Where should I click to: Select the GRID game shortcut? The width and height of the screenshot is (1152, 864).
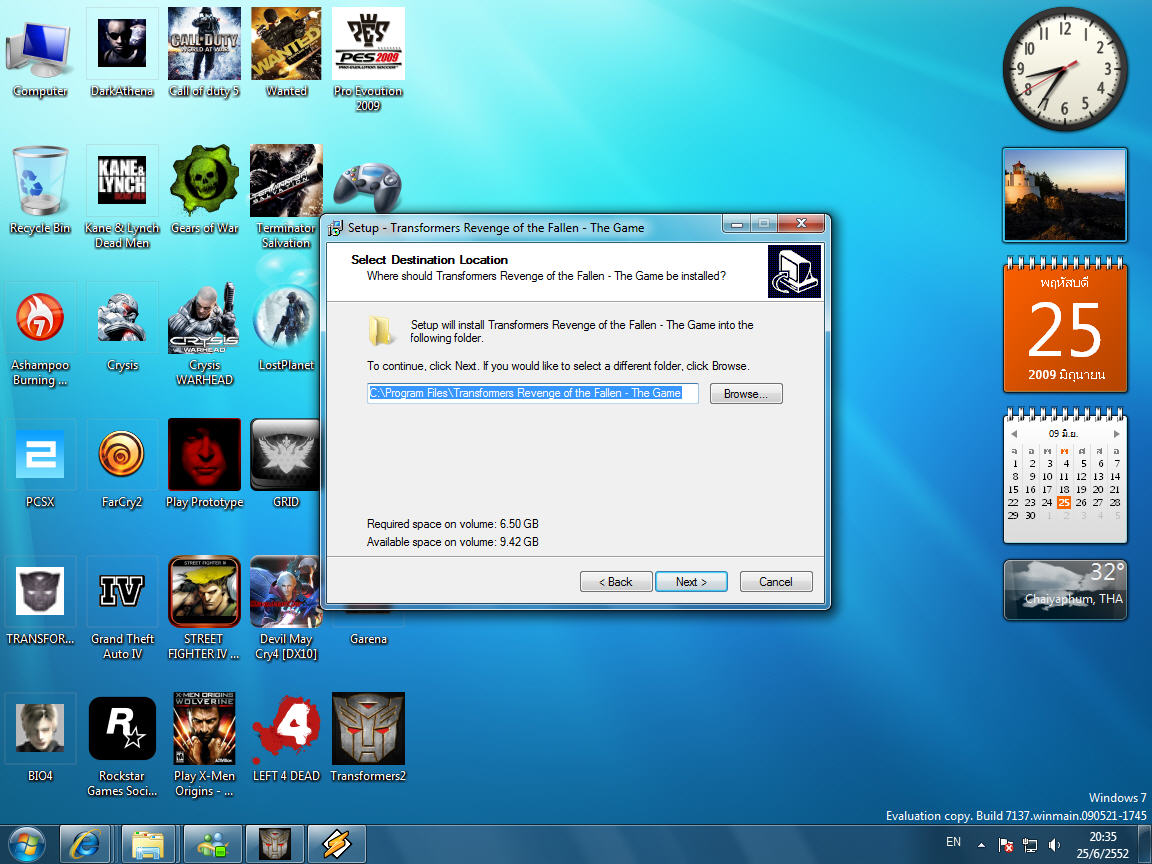tap(286, 464)
